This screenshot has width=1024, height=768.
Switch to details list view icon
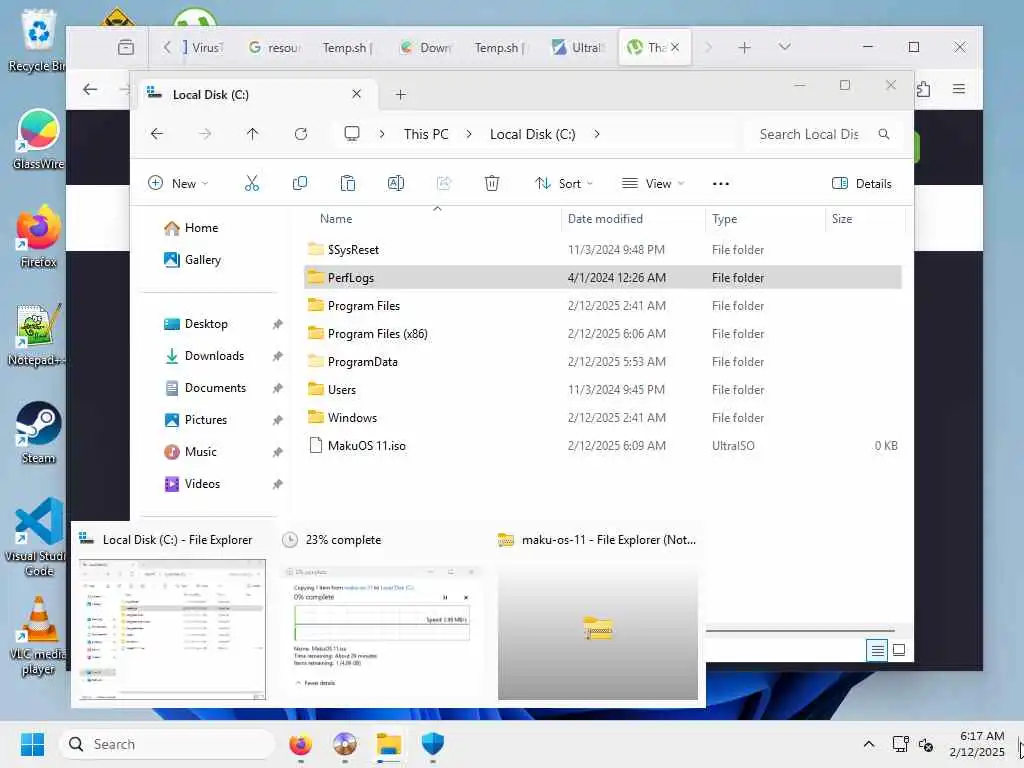[x=877, y=650]
